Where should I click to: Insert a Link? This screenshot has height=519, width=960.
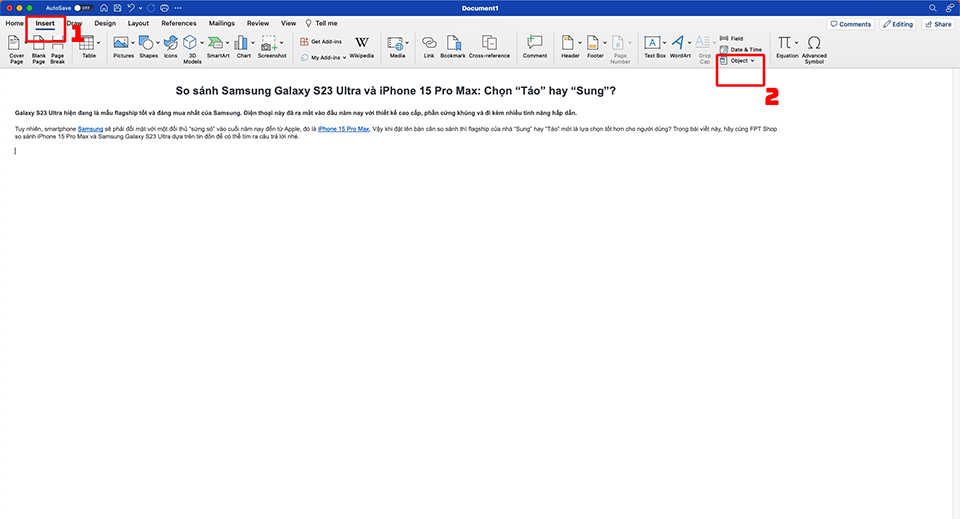point(429,47)
